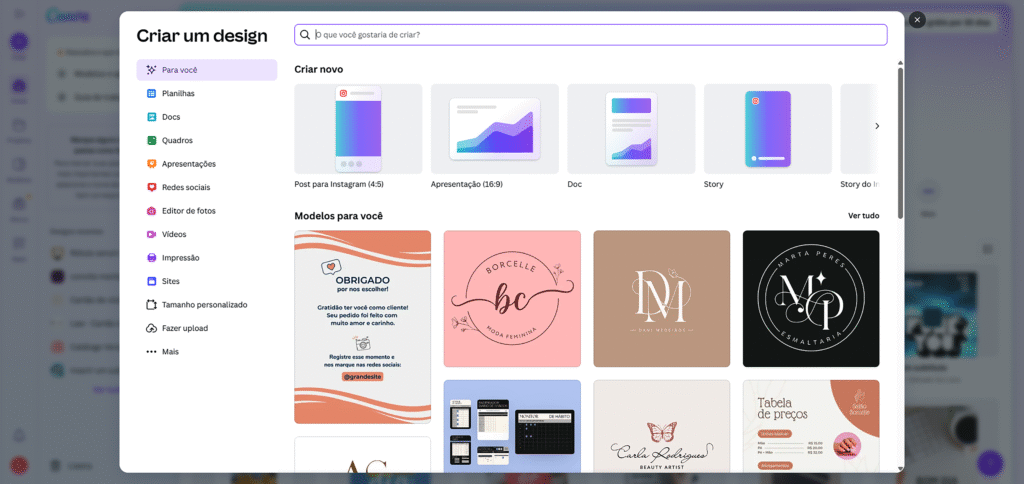This screenshot has width=1024, height=484.
Task: Select the Vídeos category label
Action: coord(174,234)
